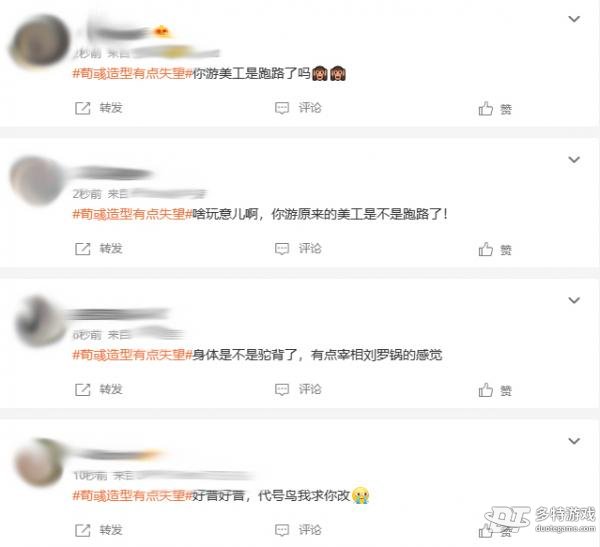The image size is (600, 547).
Task: Repost the 宰相刘罗锅 post via share icon
Action: click(82, 390)
